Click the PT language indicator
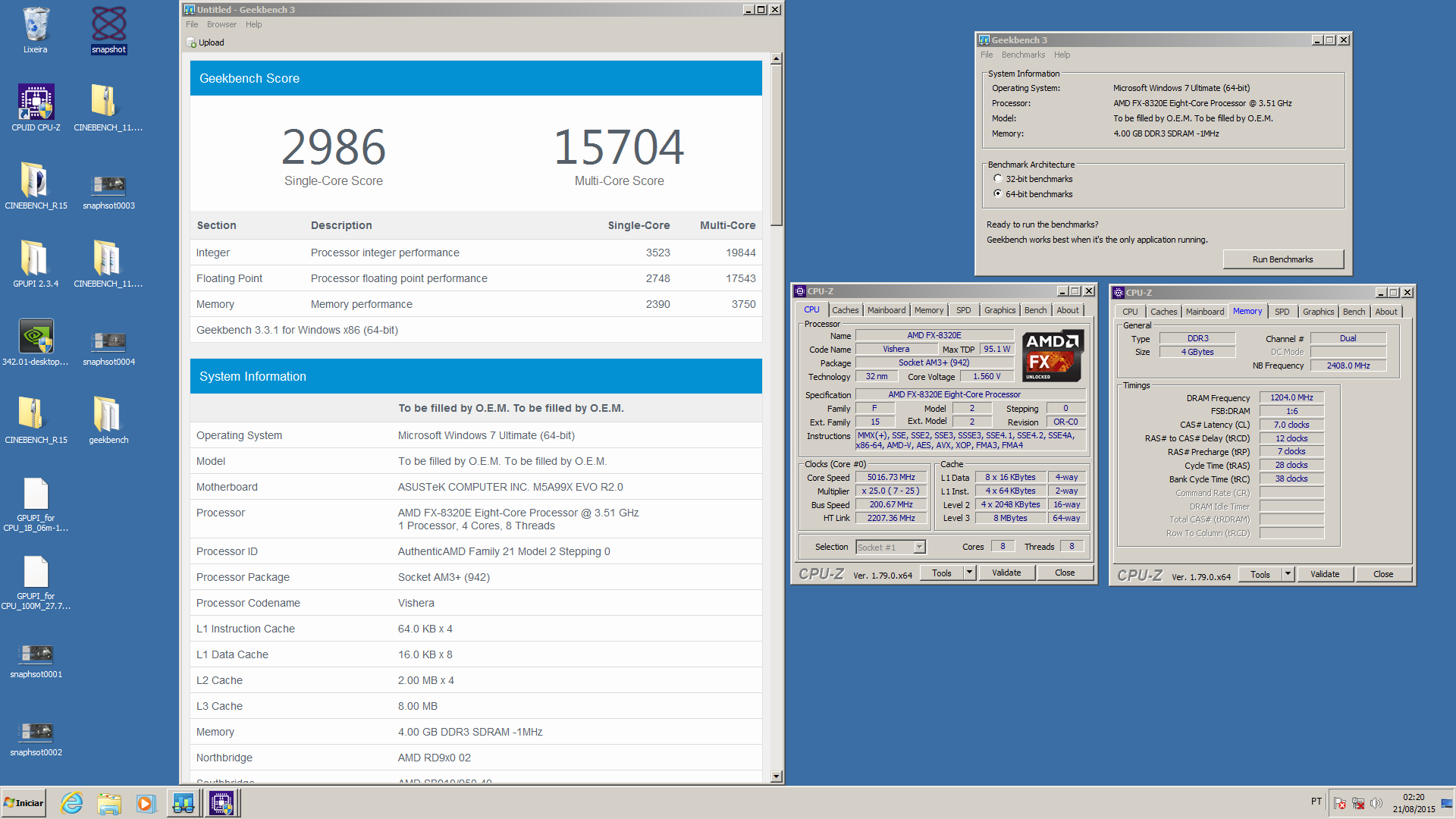 tap(1316, 802)
